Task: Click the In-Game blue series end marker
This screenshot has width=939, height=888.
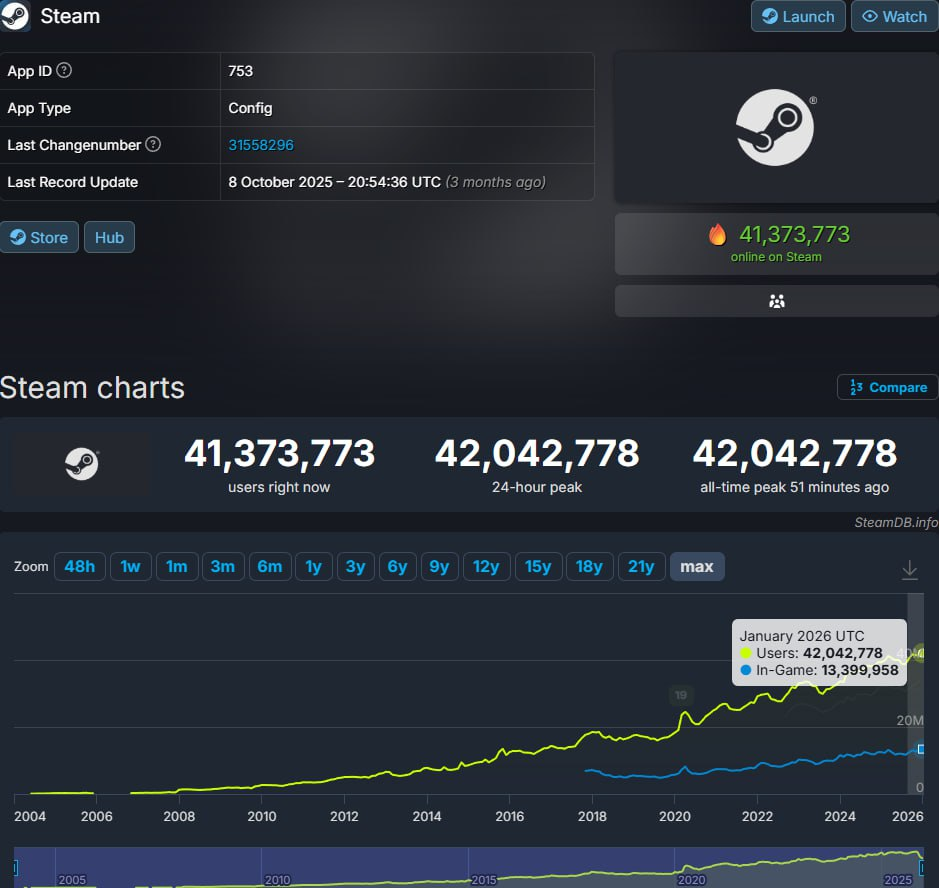Action: pos(921,749)
